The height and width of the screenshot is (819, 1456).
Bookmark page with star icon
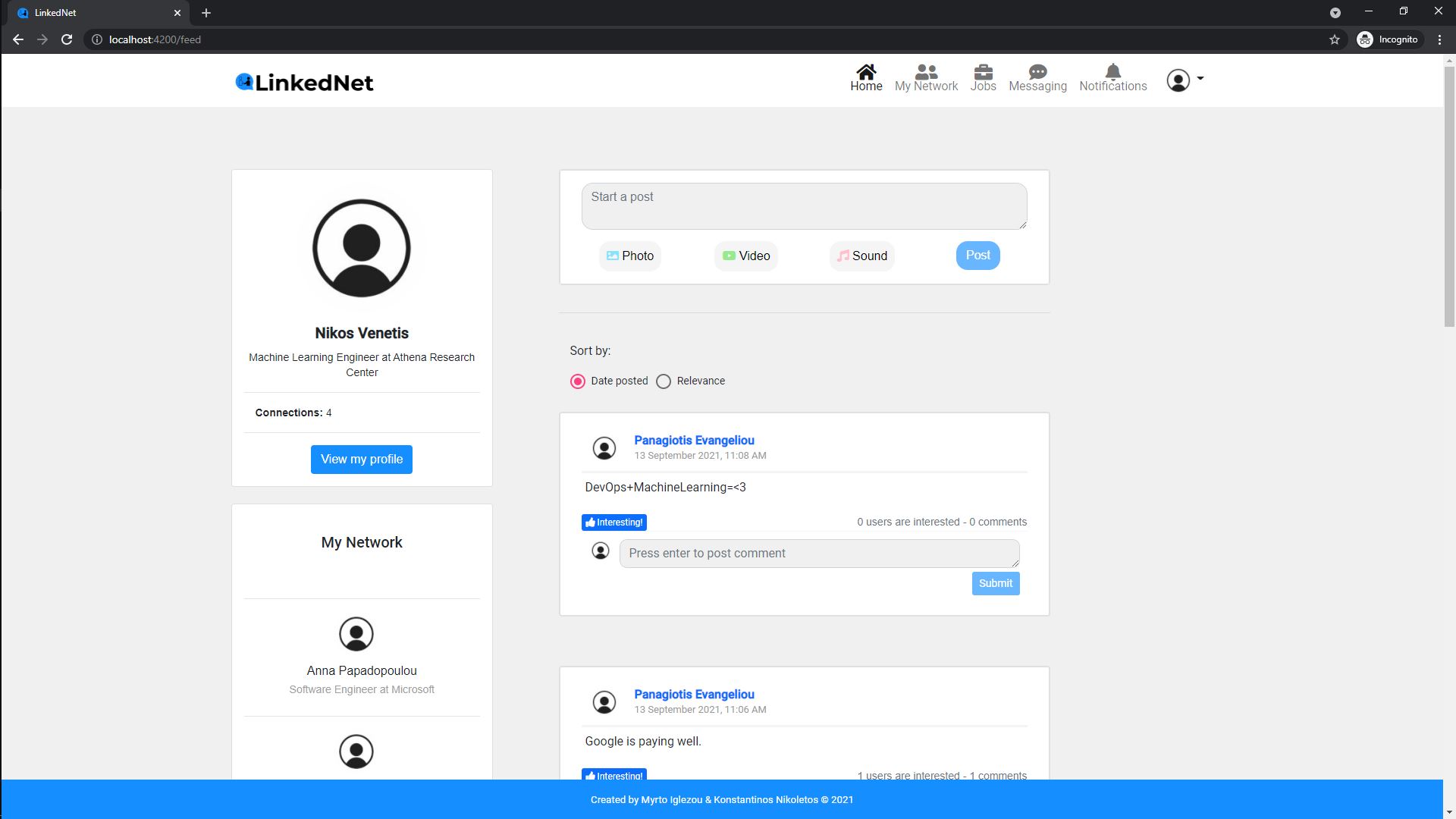[1334, 39]
